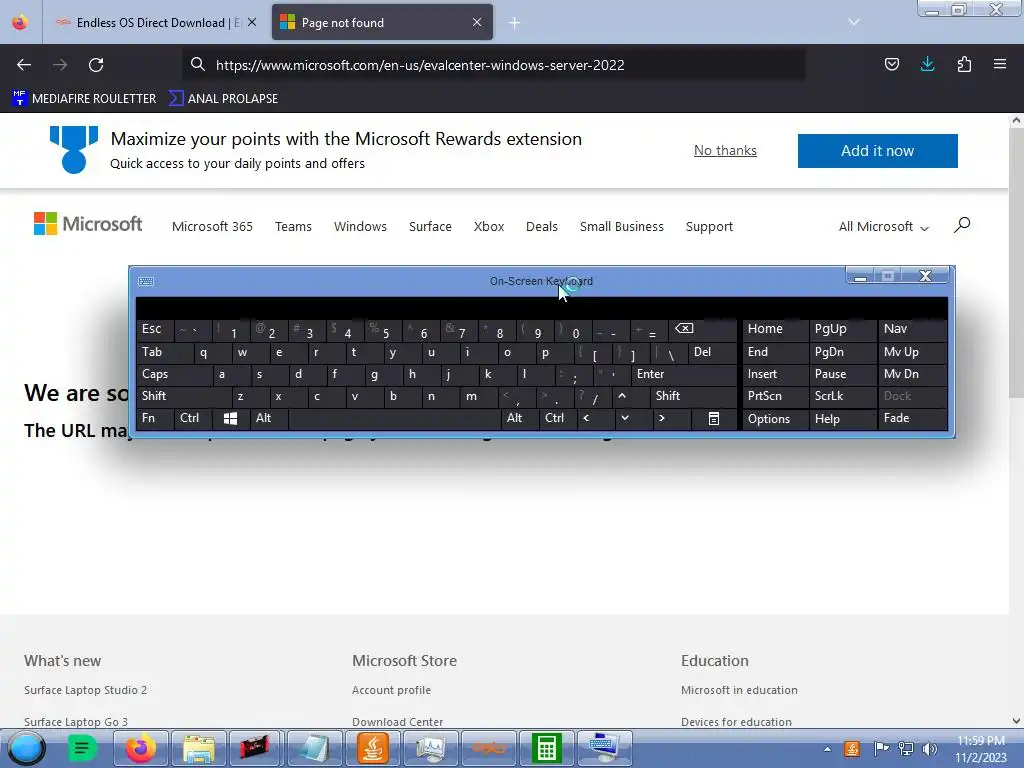This screenshot has height=768, width=1024.
Task: Open the Xbox navigation link
Action: click(489, 227)
